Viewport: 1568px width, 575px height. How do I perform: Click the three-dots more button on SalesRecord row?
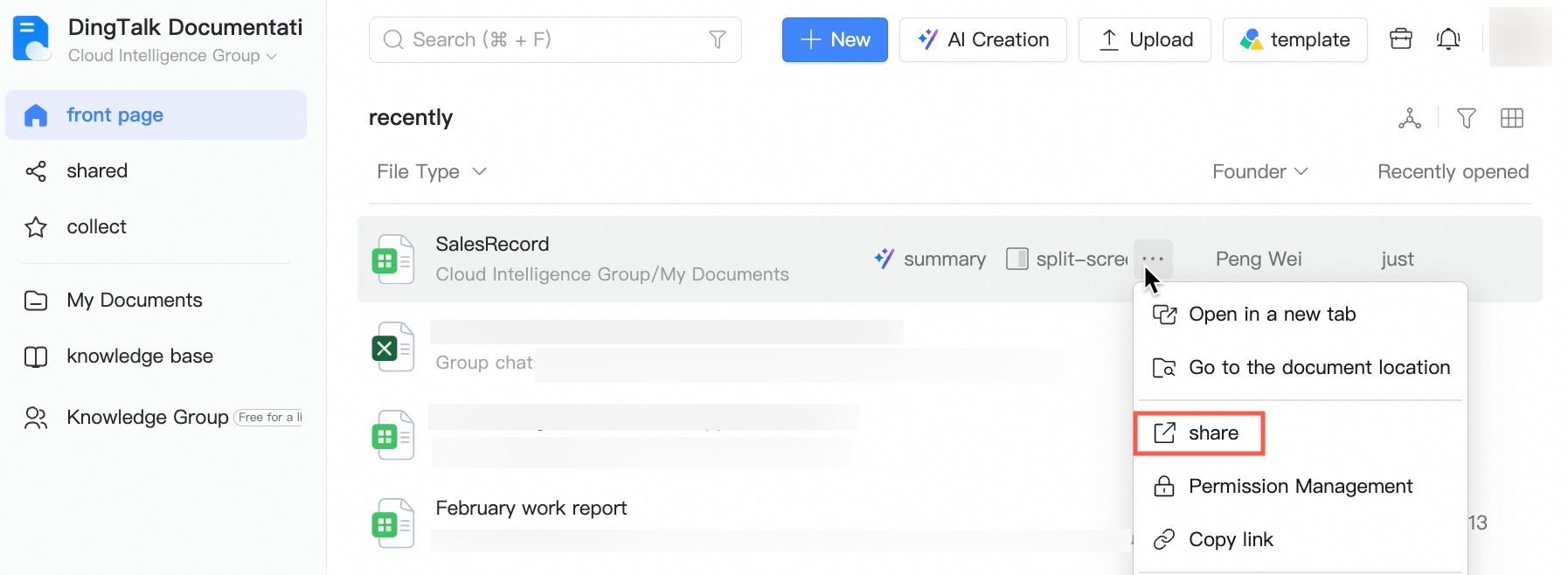(x=1153, y=260)
